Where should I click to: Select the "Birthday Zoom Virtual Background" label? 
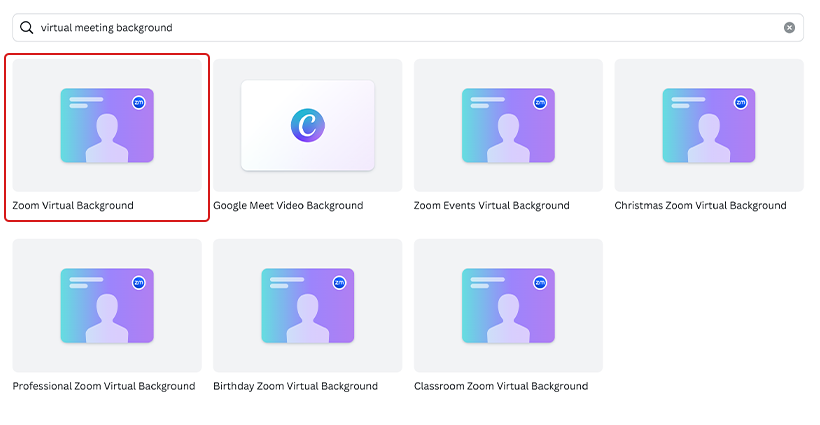coord(295,386)
